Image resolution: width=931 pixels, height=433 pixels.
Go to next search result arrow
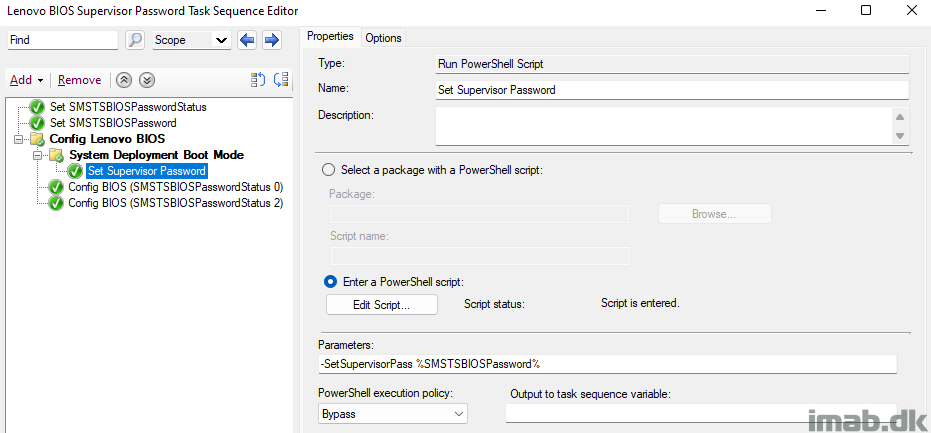[271, 40]
